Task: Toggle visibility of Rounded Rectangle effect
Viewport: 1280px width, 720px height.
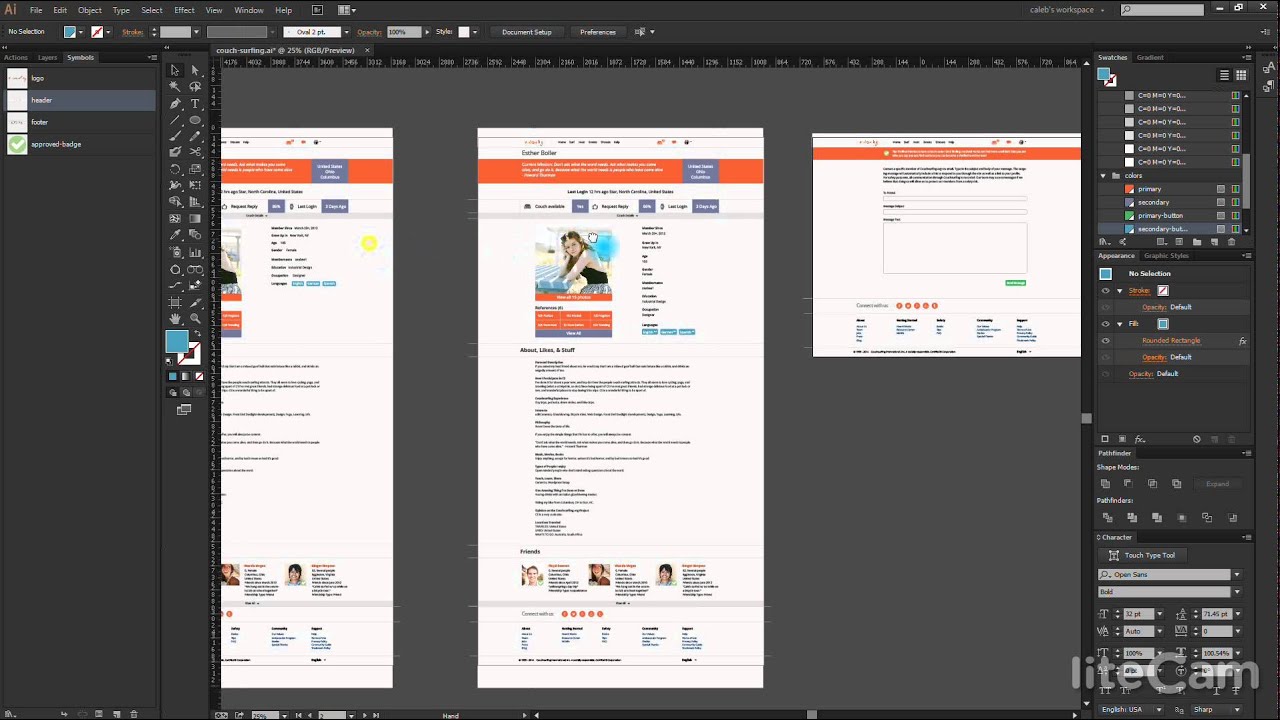Action: (x=1105, y=341)
